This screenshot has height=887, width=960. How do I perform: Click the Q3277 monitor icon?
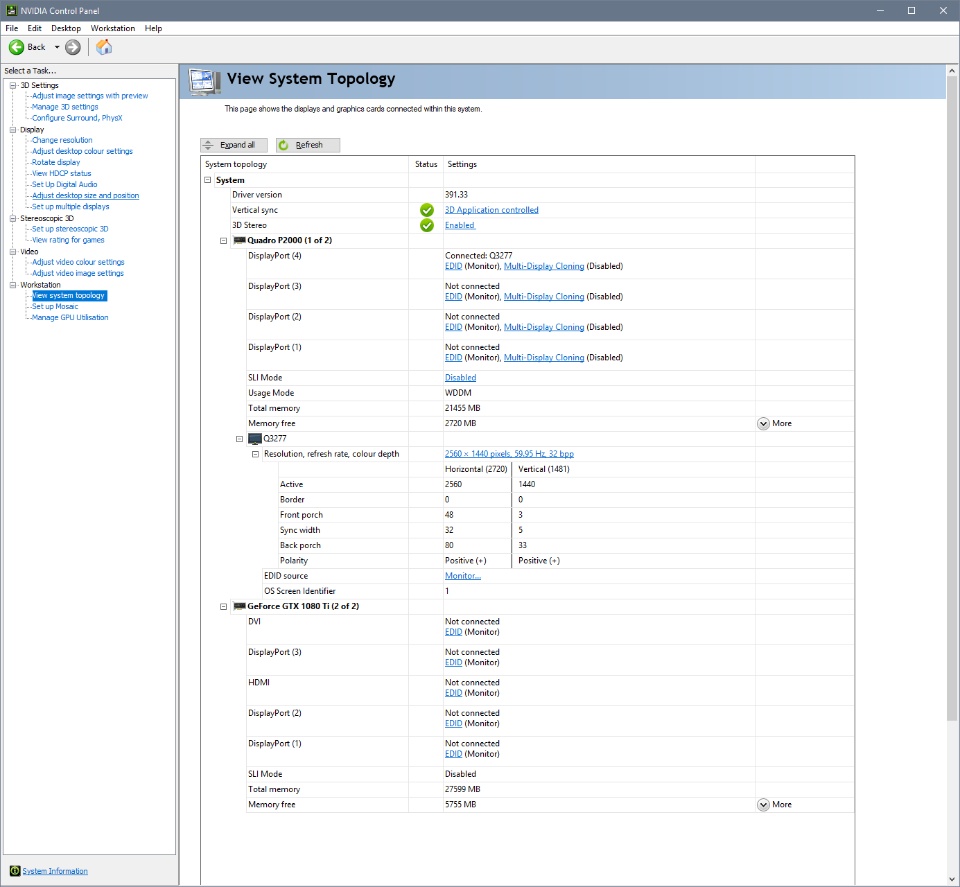(x=255, y=439)
